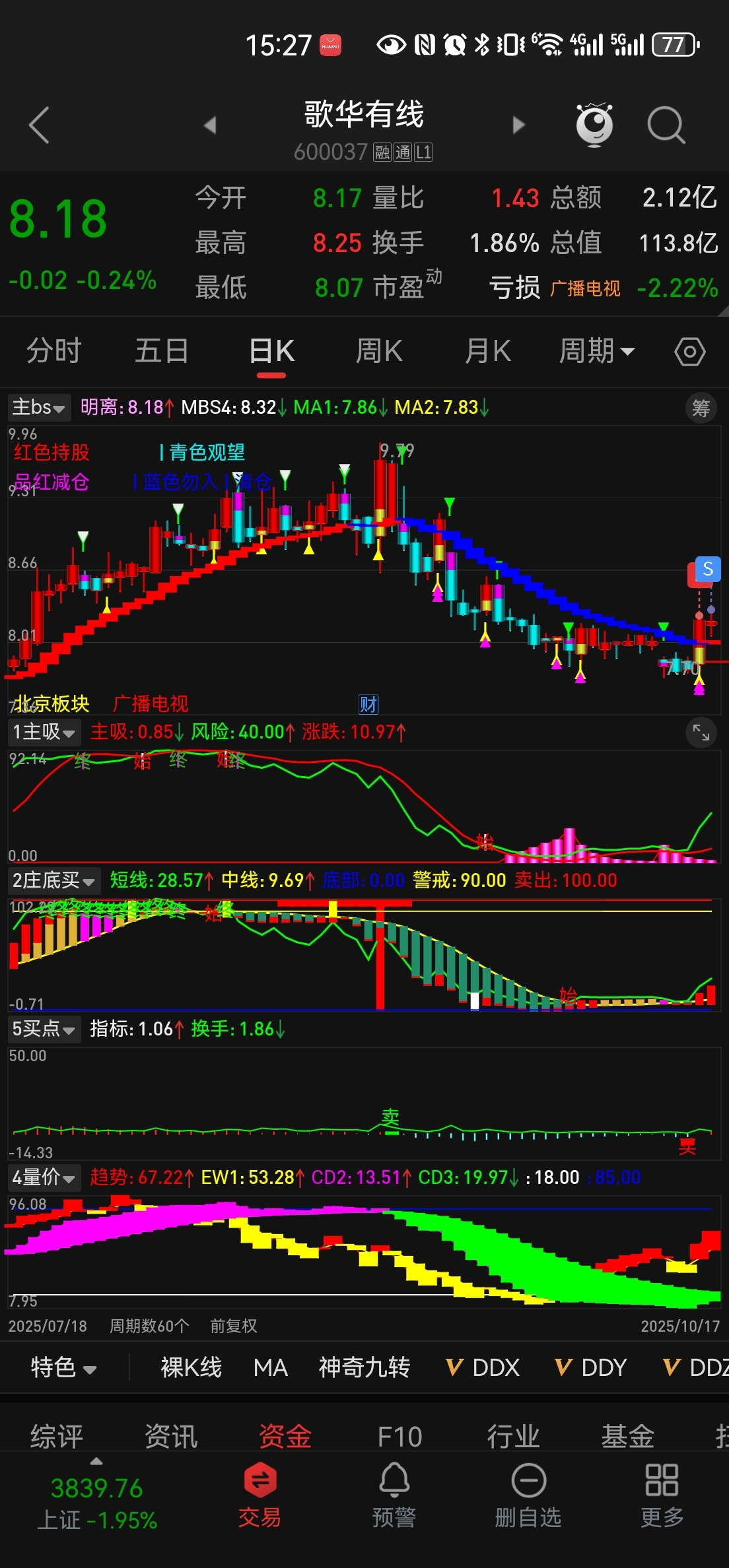The width and height of the screenshot is (729, 1568).
Task: Open the 基金 tab
Action: [628, 1436]
